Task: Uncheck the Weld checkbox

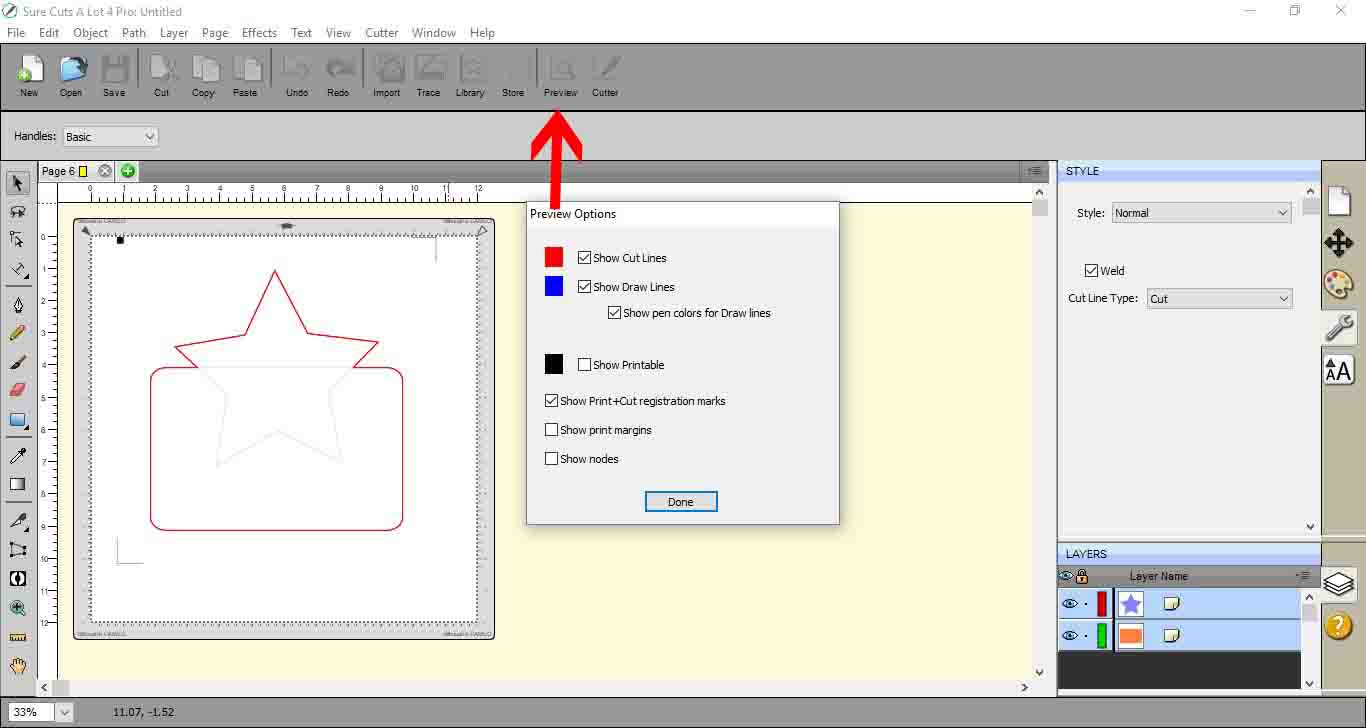Action: [x=1092, y=271]
